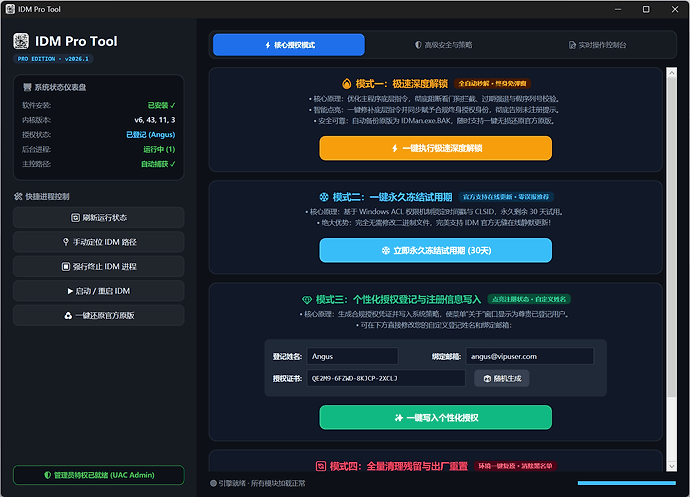Click the UAC Admin privilege status button
Screen dimensions: 690x497
tap(99, 475)
